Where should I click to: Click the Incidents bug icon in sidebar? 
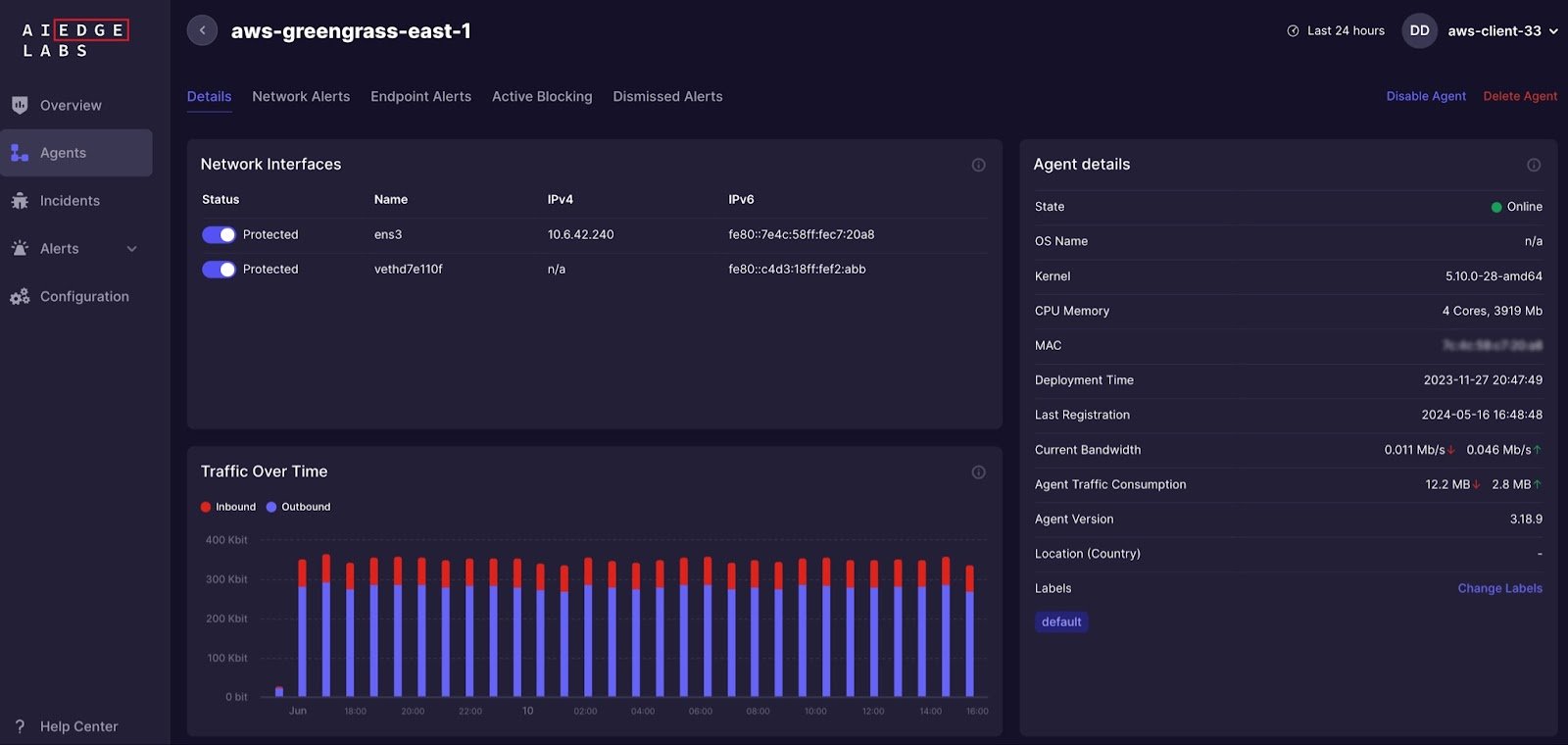[x=20, y=201]
